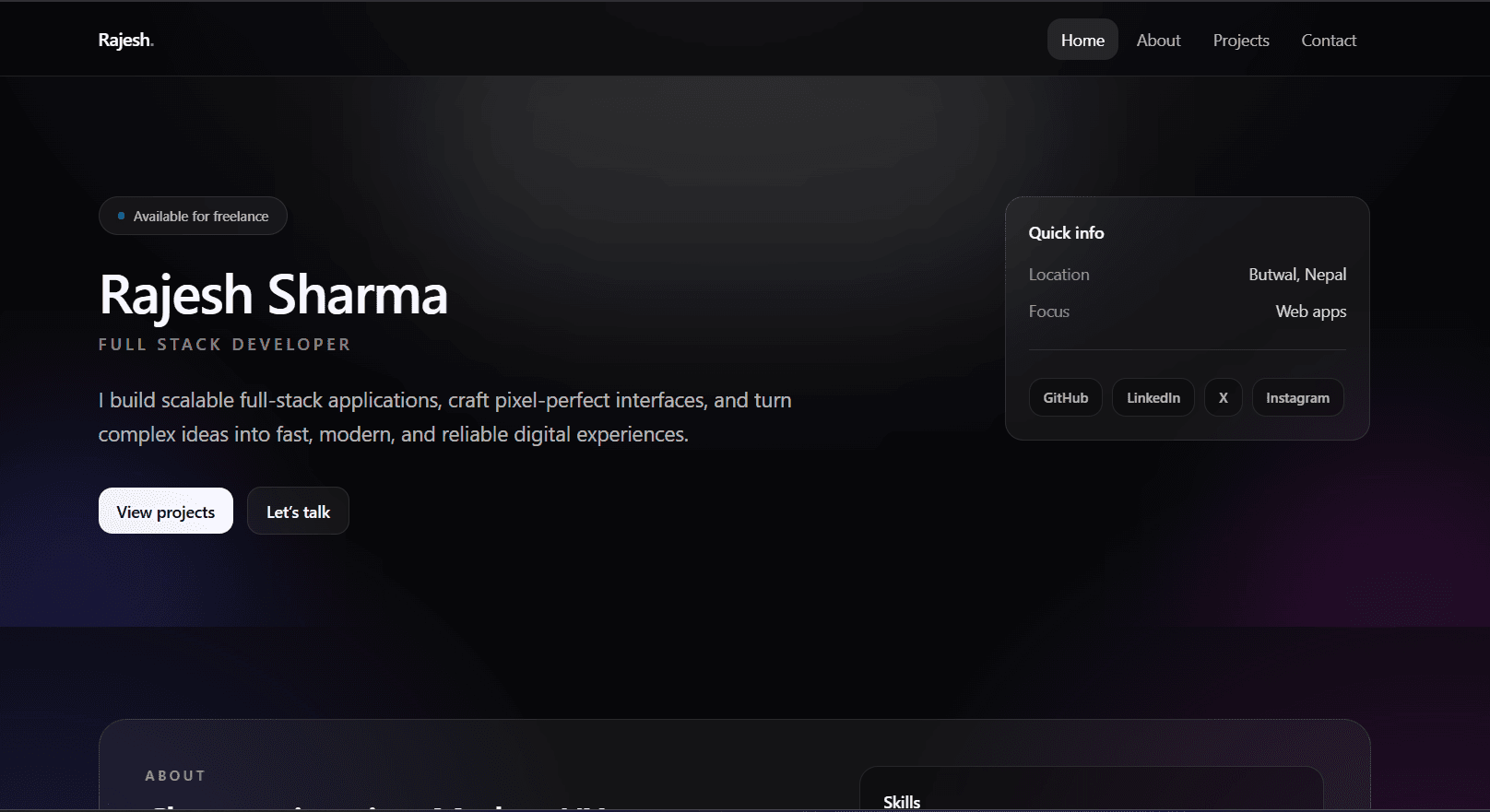Click the Focus label
The height and width of the screenshot is (812, 1490).
point(1049,312)
